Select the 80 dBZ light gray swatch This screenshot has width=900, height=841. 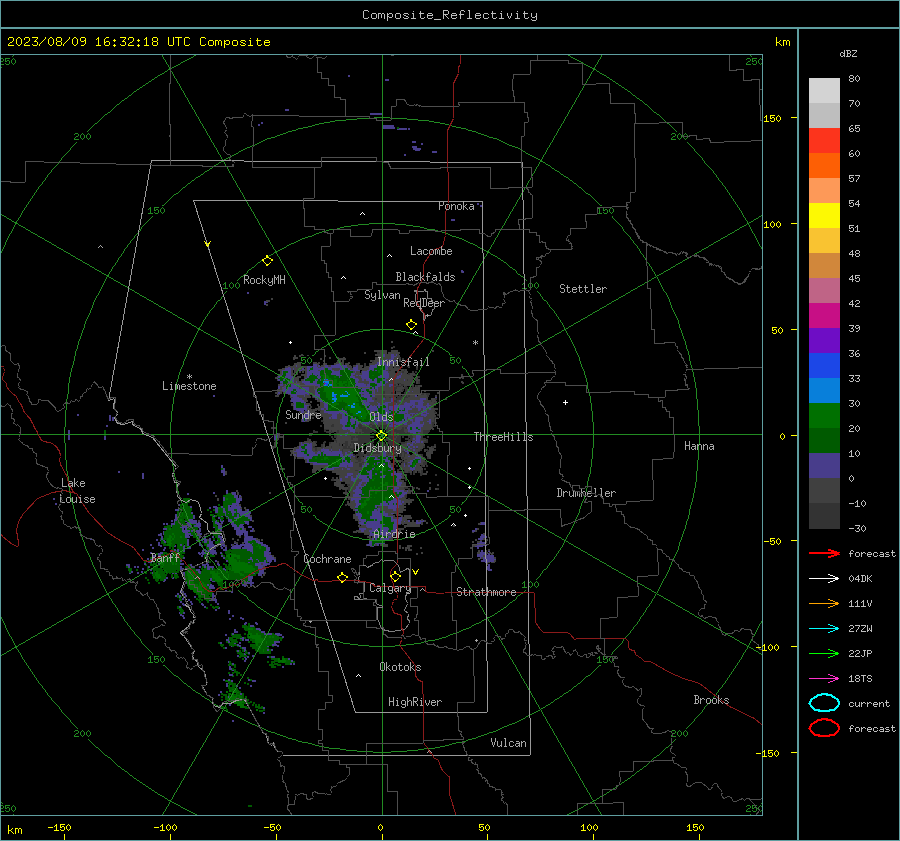[824, 90]
